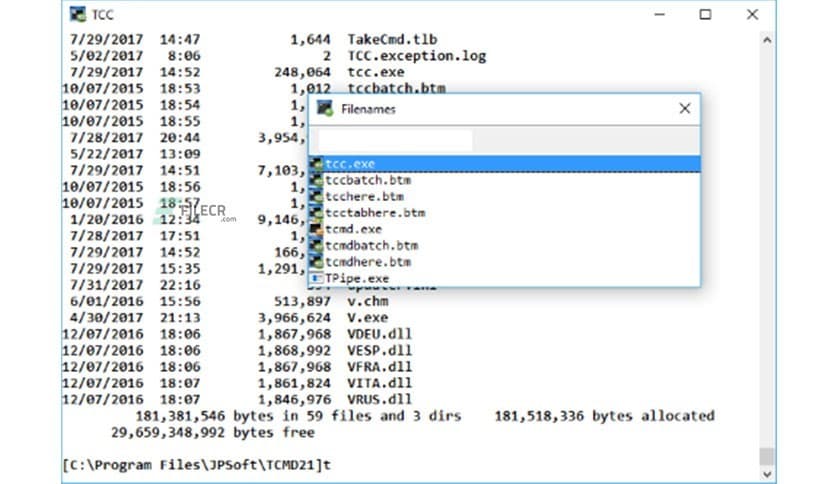Click V.exe in the directory listing
Image resolution: width=836 pixels, height=484 pixels.
tap(368, 318)
